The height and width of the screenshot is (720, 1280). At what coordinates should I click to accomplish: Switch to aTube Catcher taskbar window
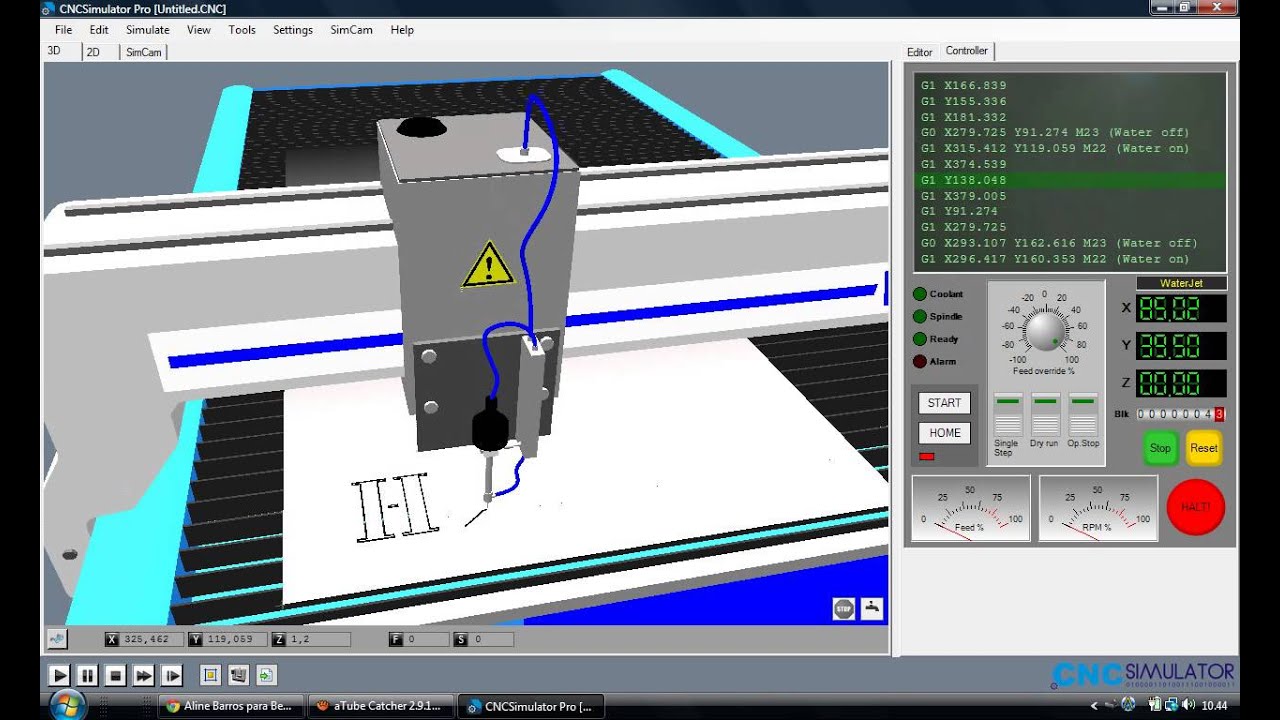380,706
